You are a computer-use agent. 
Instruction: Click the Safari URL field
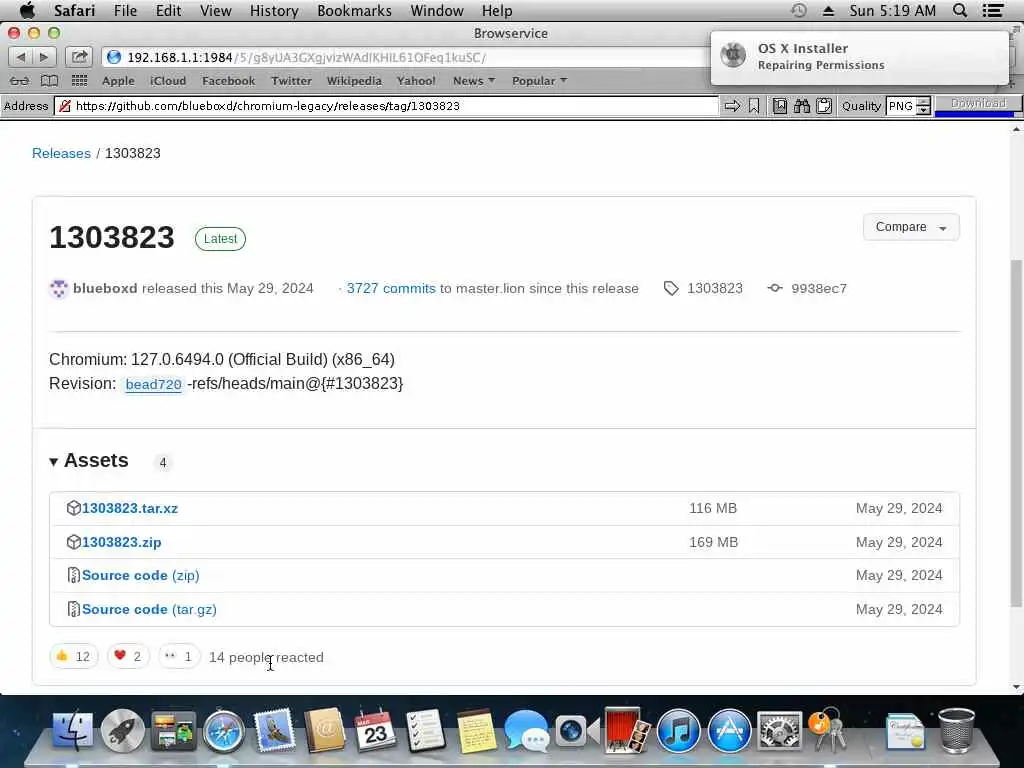[406, 57]
